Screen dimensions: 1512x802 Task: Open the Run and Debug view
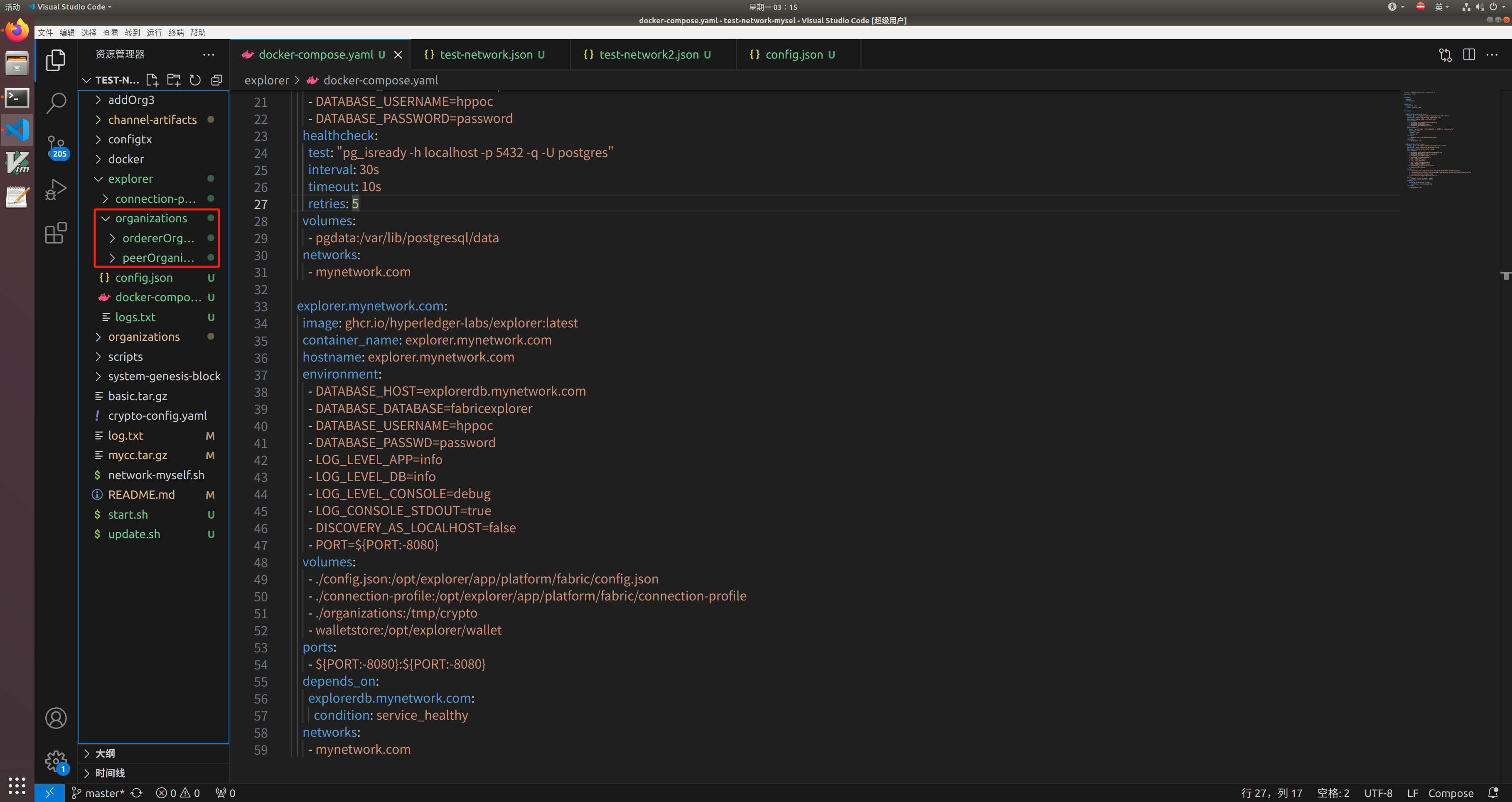tap(56, 189)
